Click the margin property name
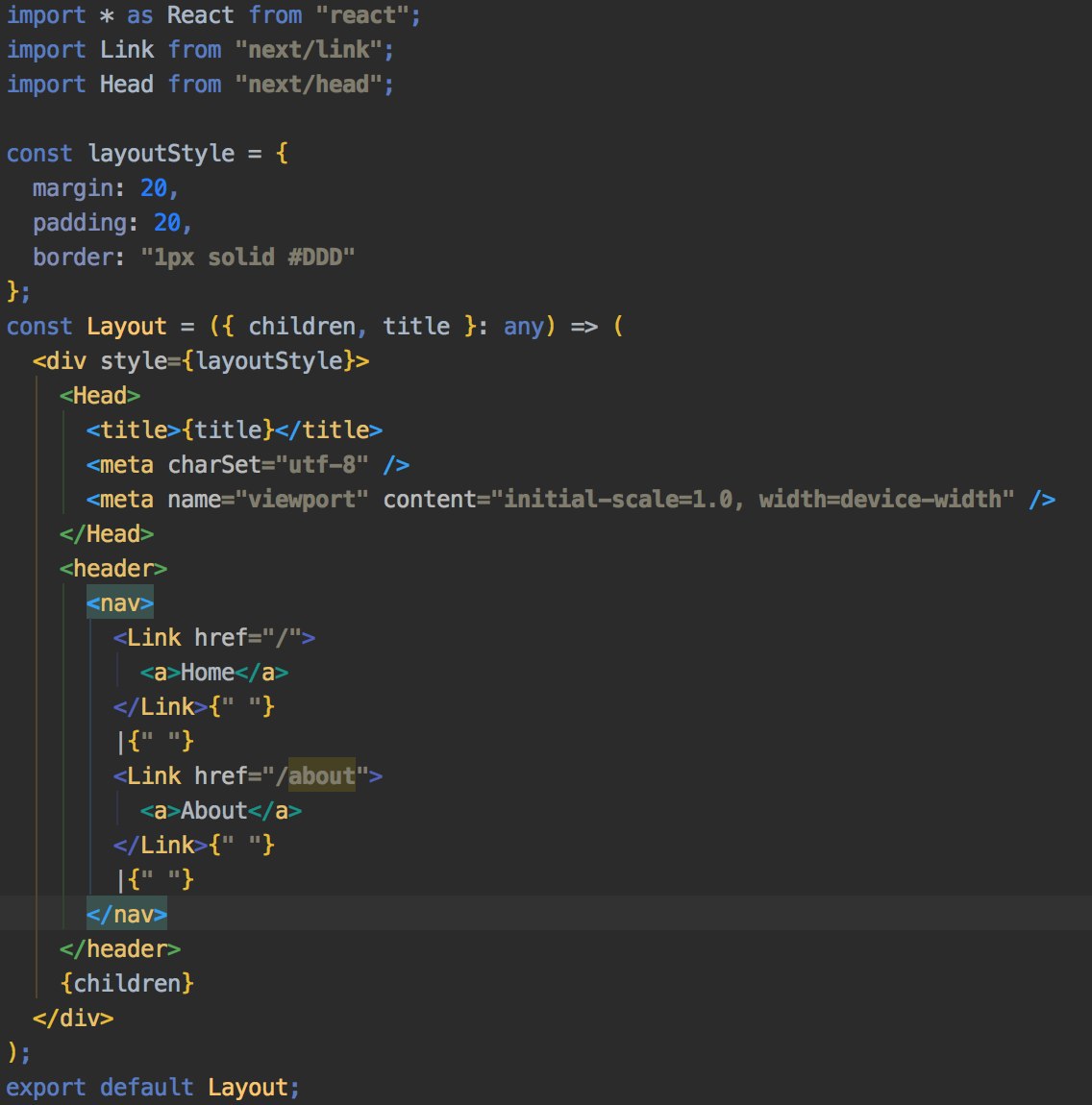This screenshot has height=1105, width=1092. 73,187
